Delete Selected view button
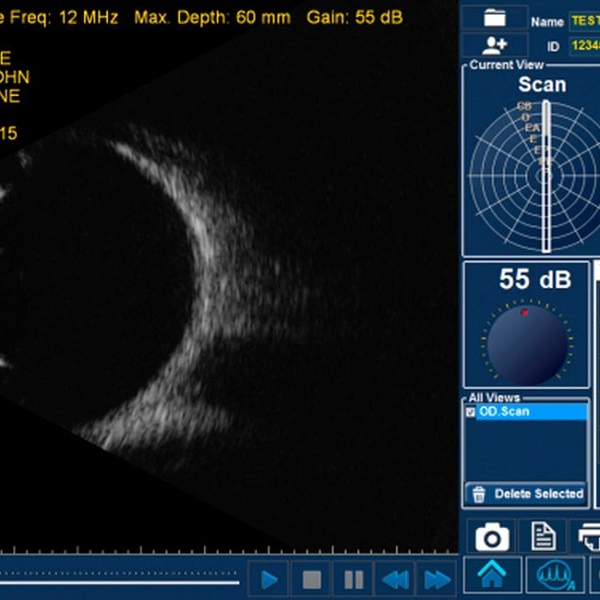Viewport: 600px width, 600px height. (526, 494)
